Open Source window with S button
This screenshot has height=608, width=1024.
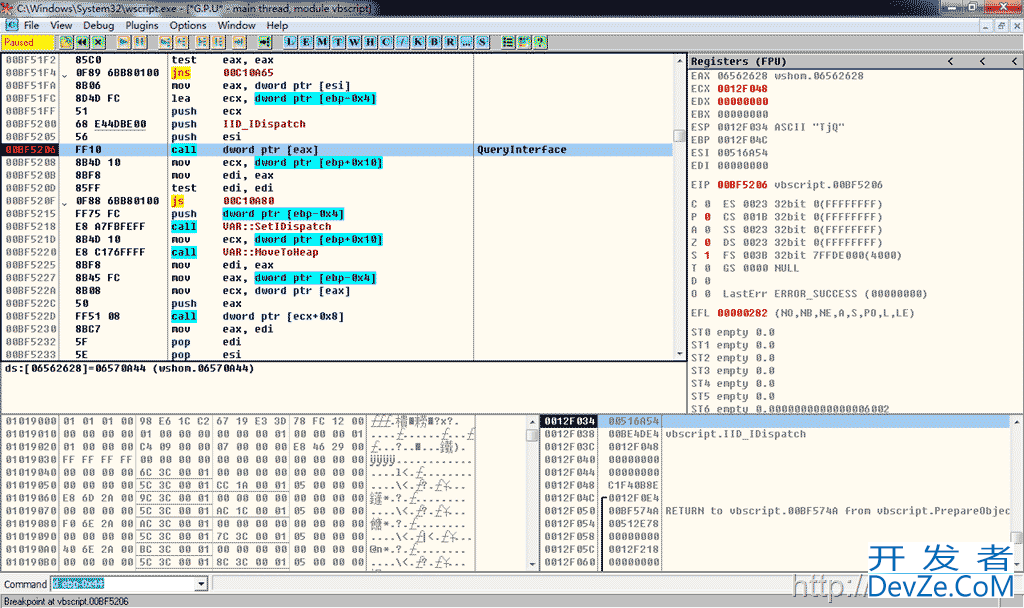(x=482, y=42)
